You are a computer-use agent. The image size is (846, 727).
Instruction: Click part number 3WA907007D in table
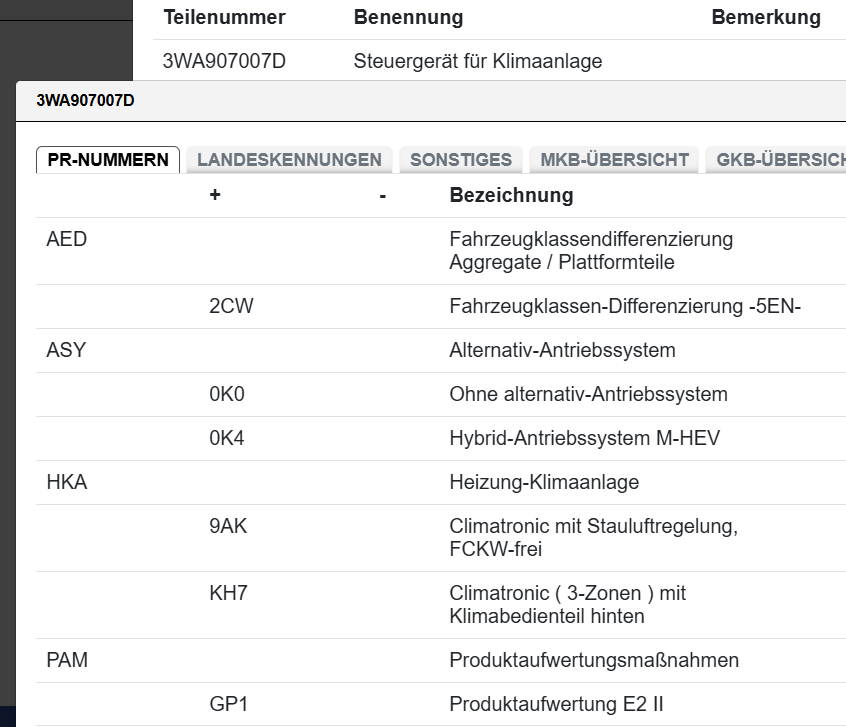tap(224, 62)
